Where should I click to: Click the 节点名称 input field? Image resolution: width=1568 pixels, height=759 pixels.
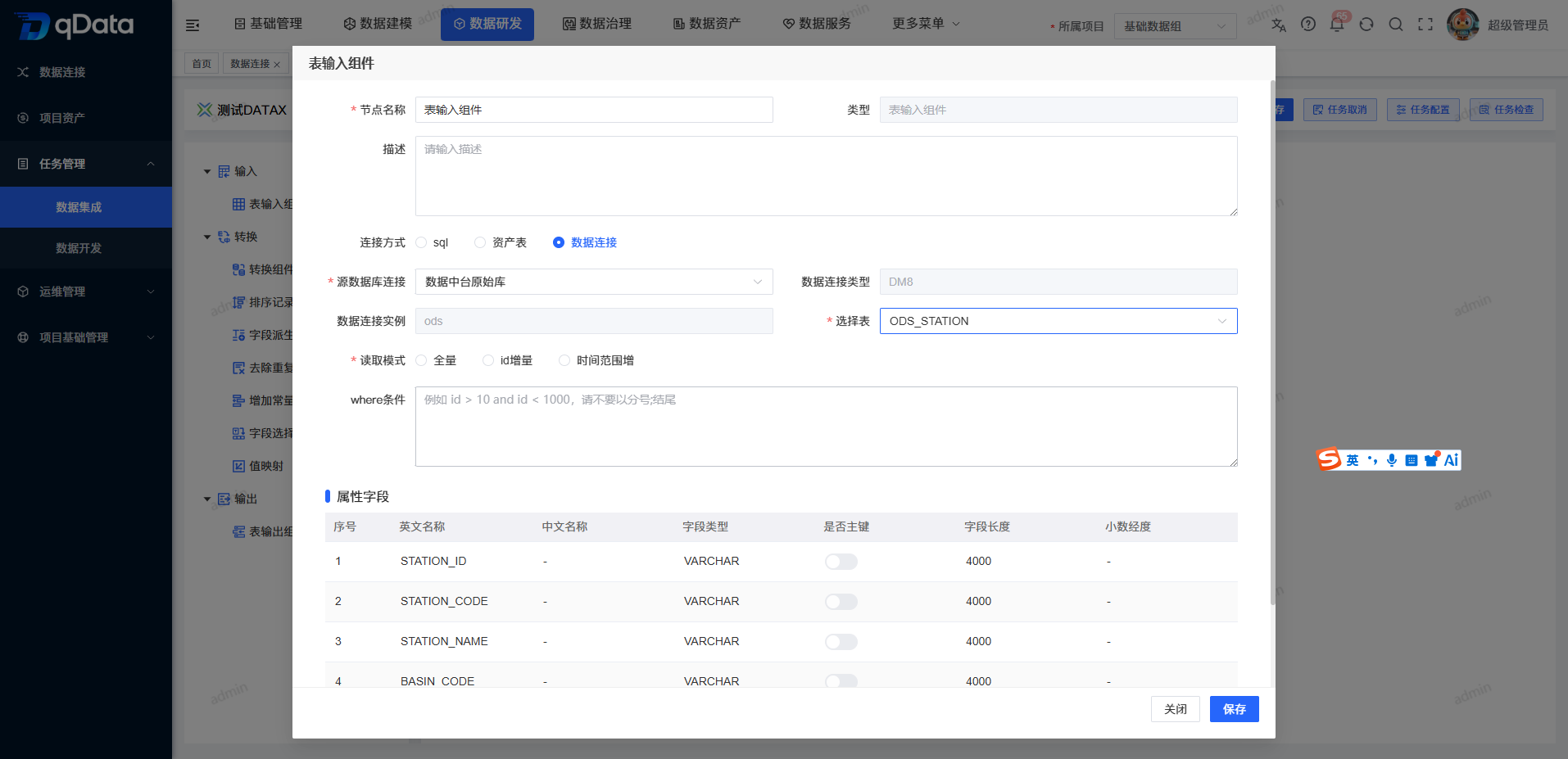[594, 110]
